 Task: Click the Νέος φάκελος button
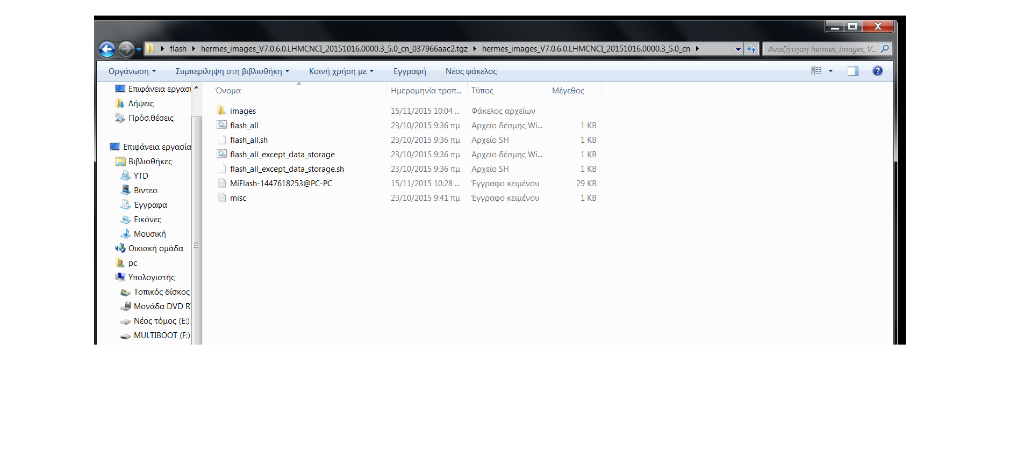[470, 71]
